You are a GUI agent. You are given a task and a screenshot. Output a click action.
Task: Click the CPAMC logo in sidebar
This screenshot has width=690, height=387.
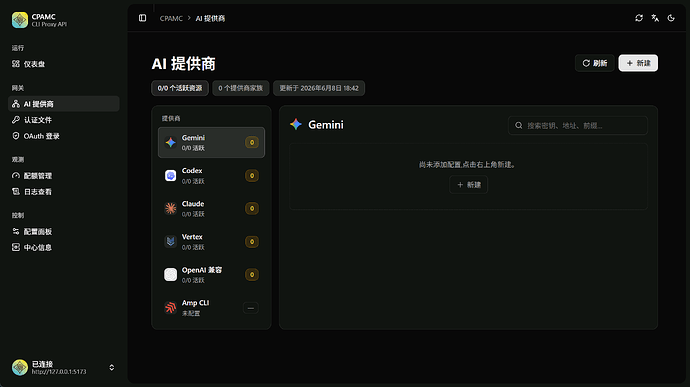pyautogui.click(x=20, y=20)
